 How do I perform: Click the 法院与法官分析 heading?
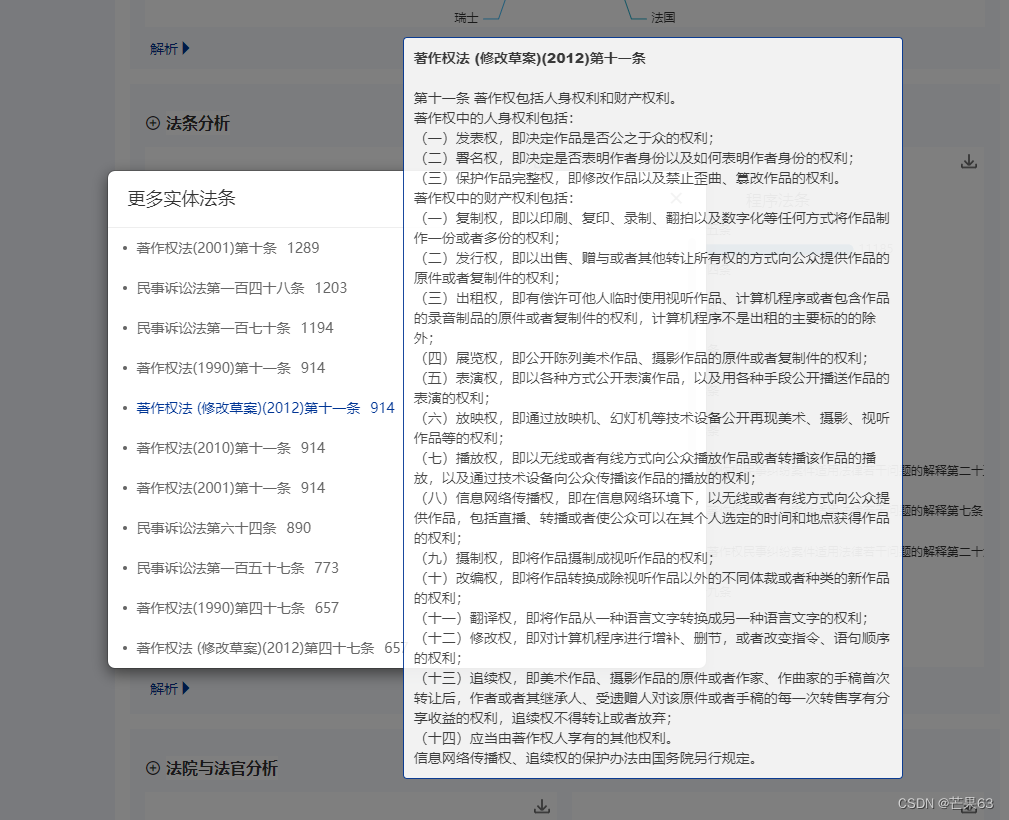[221, 768]
